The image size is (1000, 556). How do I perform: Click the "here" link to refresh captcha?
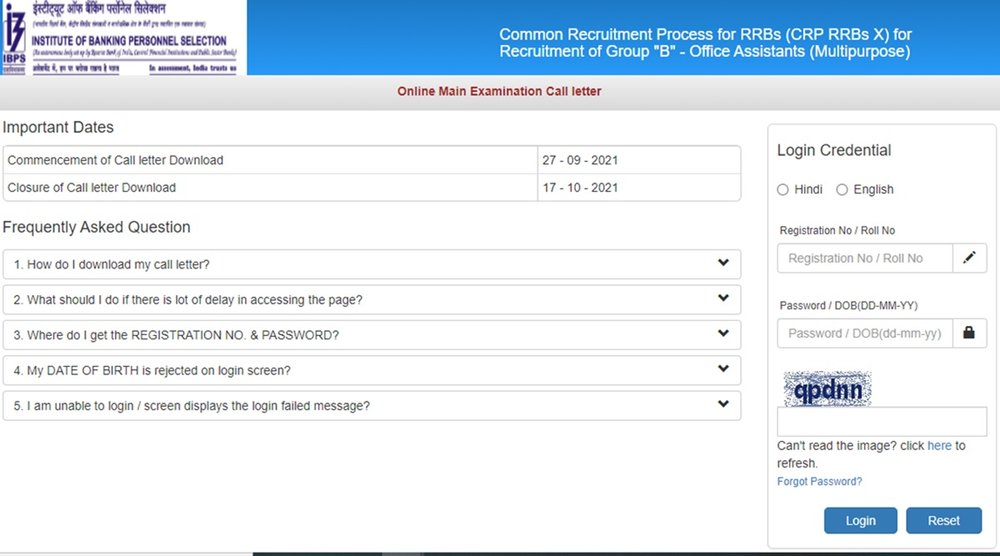pos(939,446)
